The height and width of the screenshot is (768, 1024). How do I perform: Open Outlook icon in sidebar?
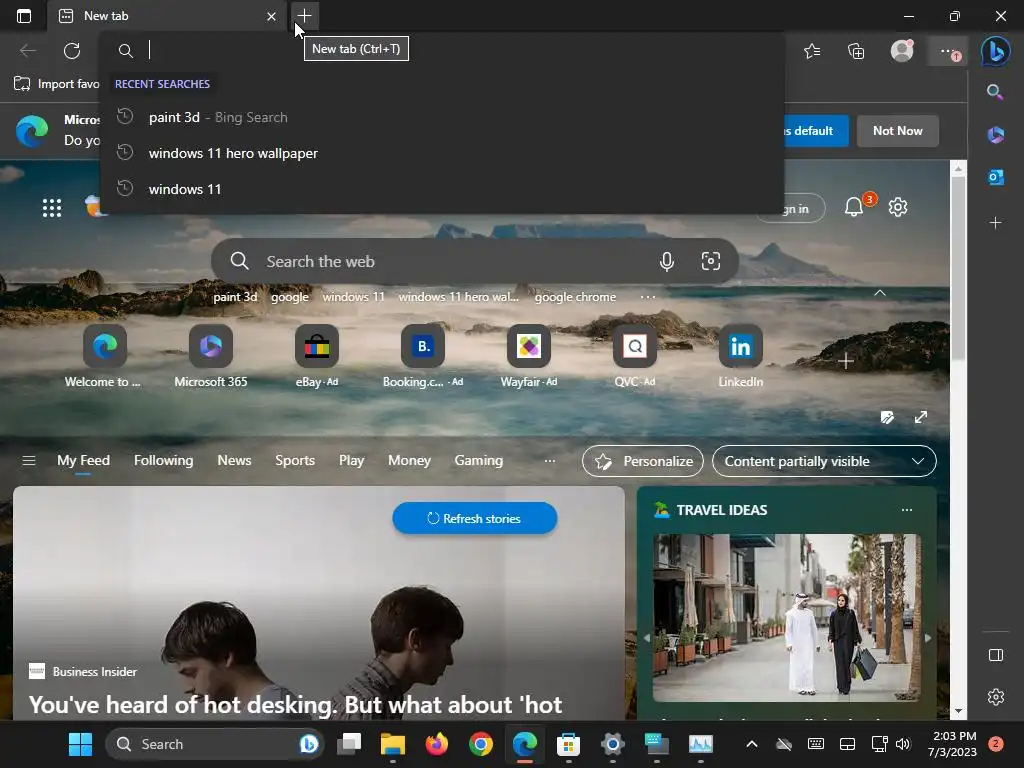click(995, 176)
